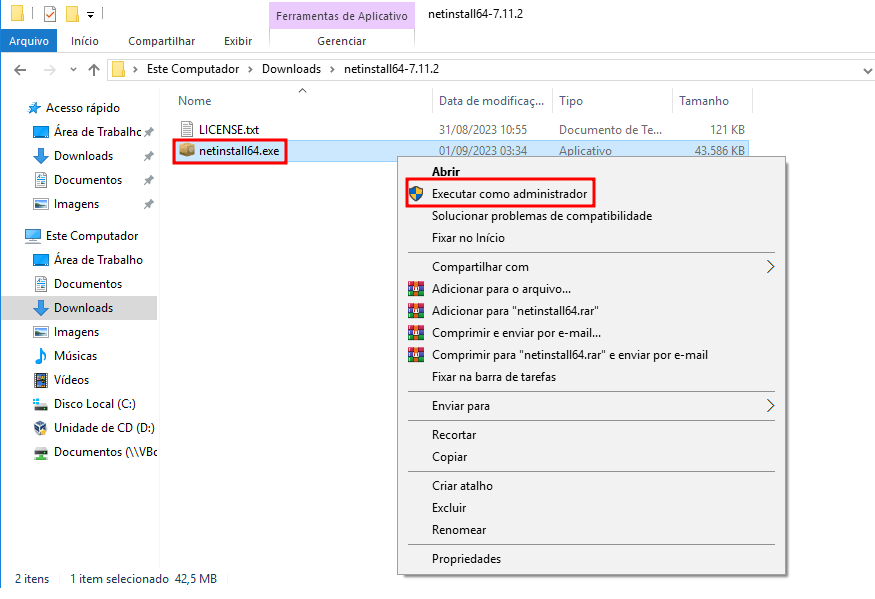Open Disco Local (C:) drive

click(94, 404)
